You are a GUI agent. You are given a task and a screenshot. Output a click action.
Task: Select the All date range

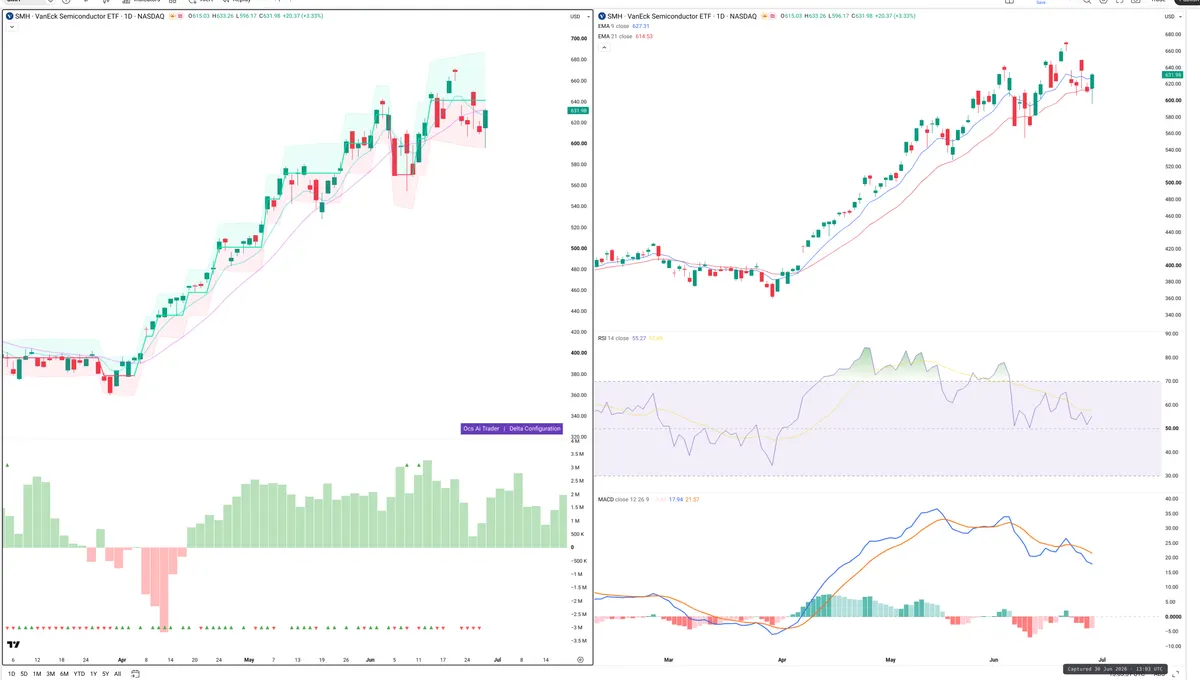[x=117, y=674]
